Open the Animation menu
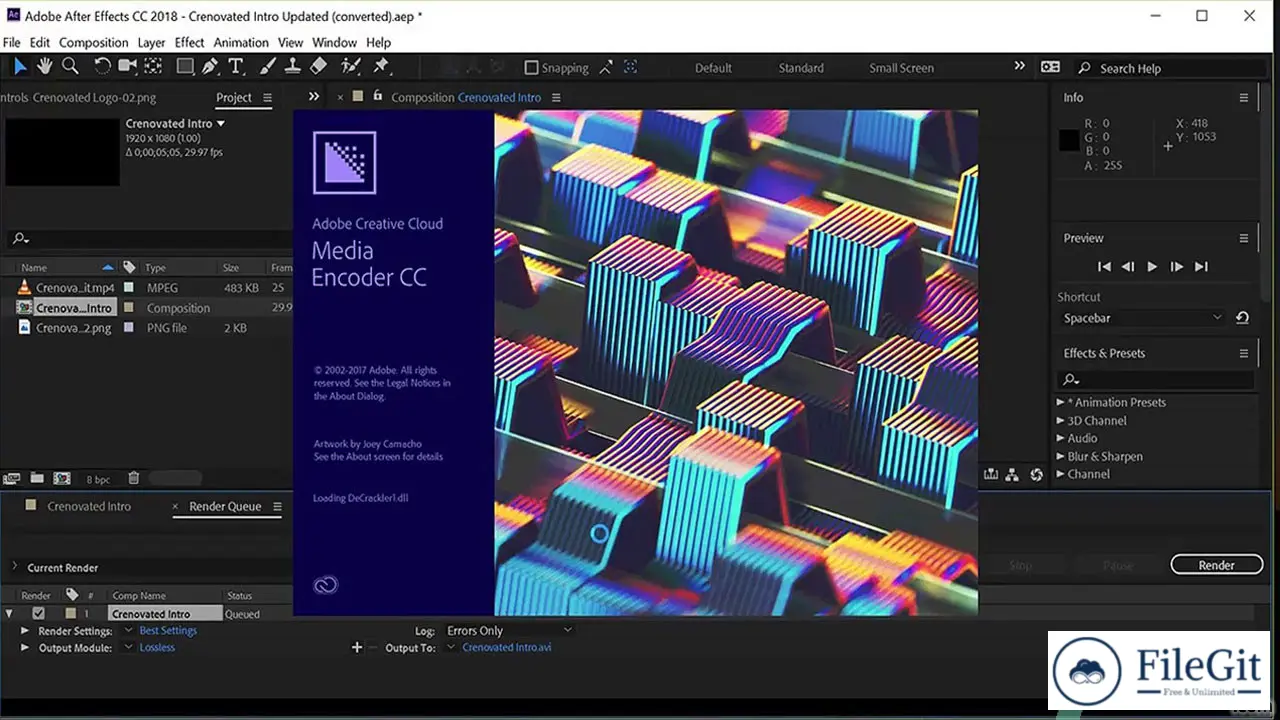The image size is (1280, 720). point(241,43)
